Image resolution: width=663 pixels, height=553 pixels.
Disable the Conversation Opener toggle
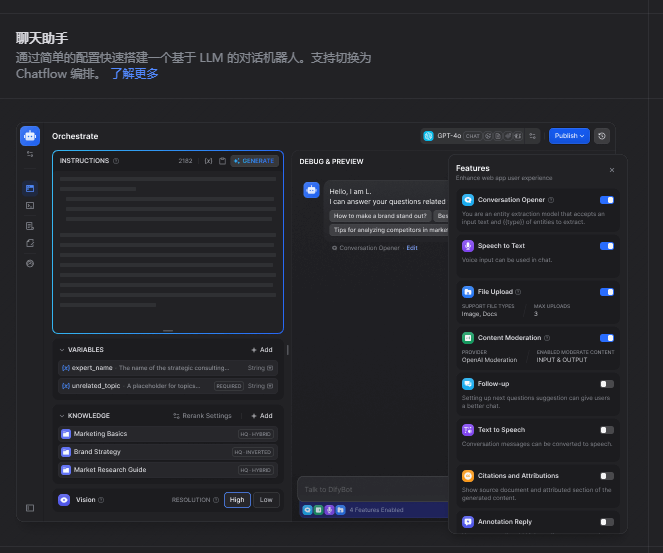coord(607,200)
